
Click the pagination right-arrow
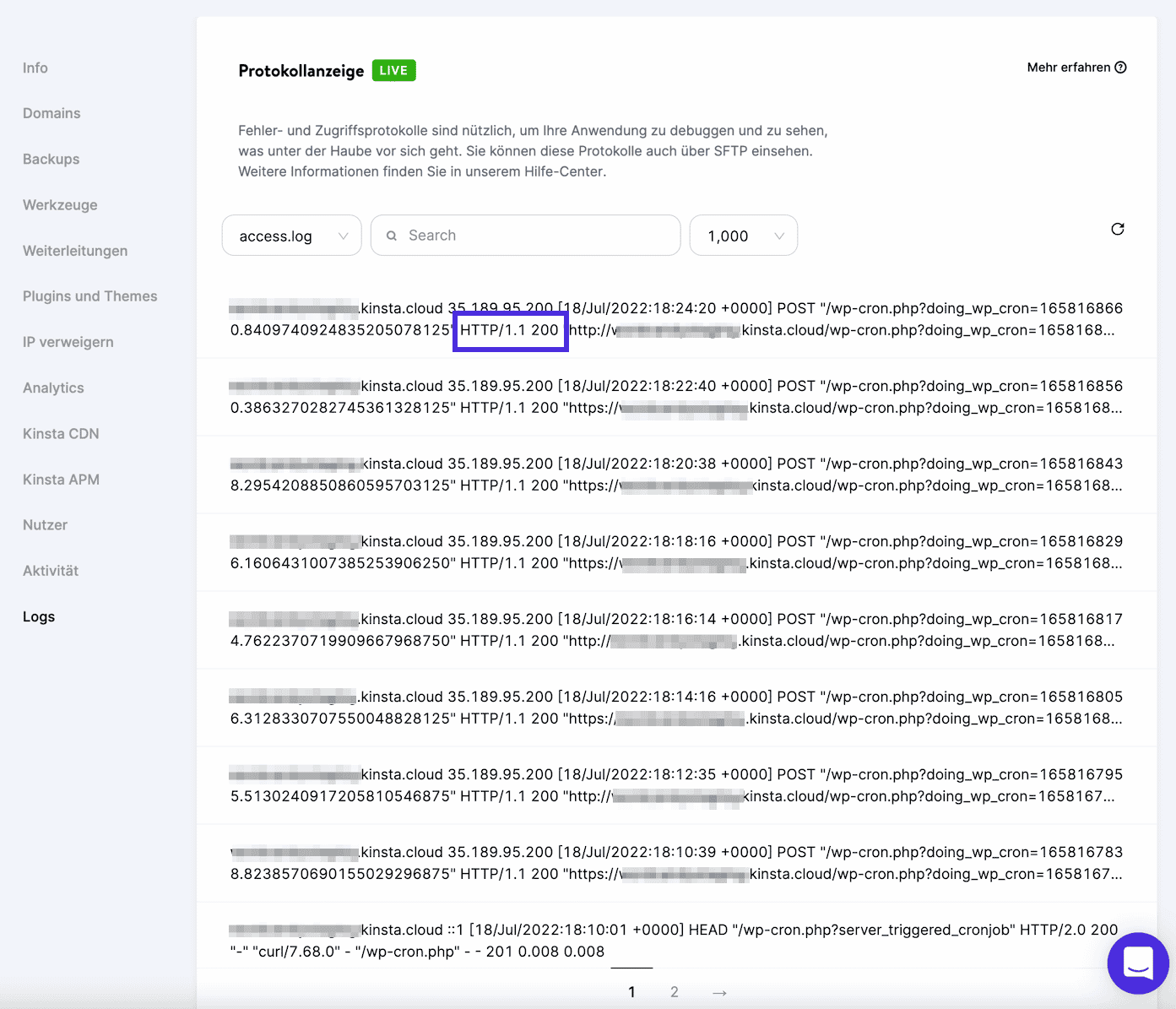(718, 991)
